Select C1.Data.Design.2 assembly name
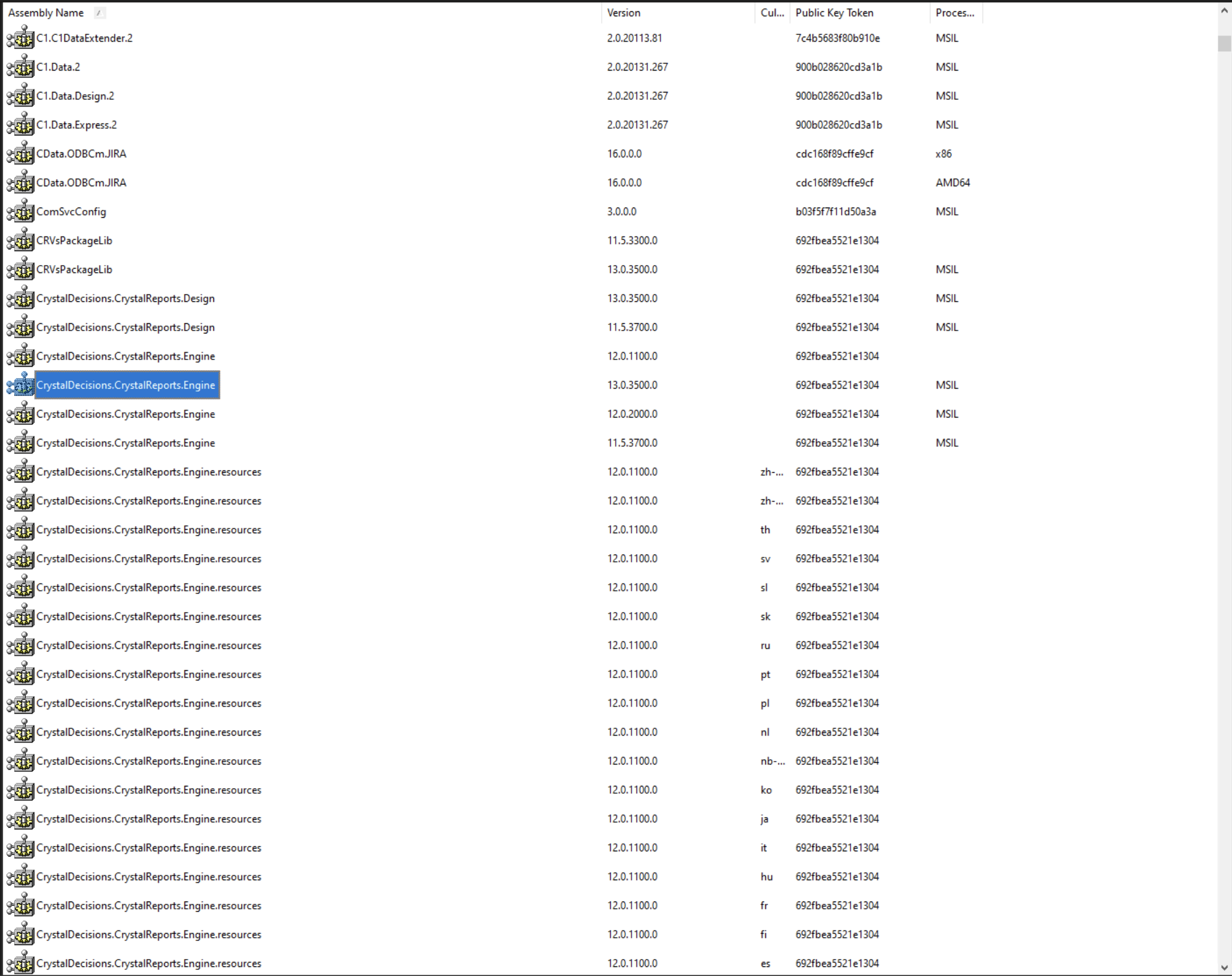 (x=75, y=96)
